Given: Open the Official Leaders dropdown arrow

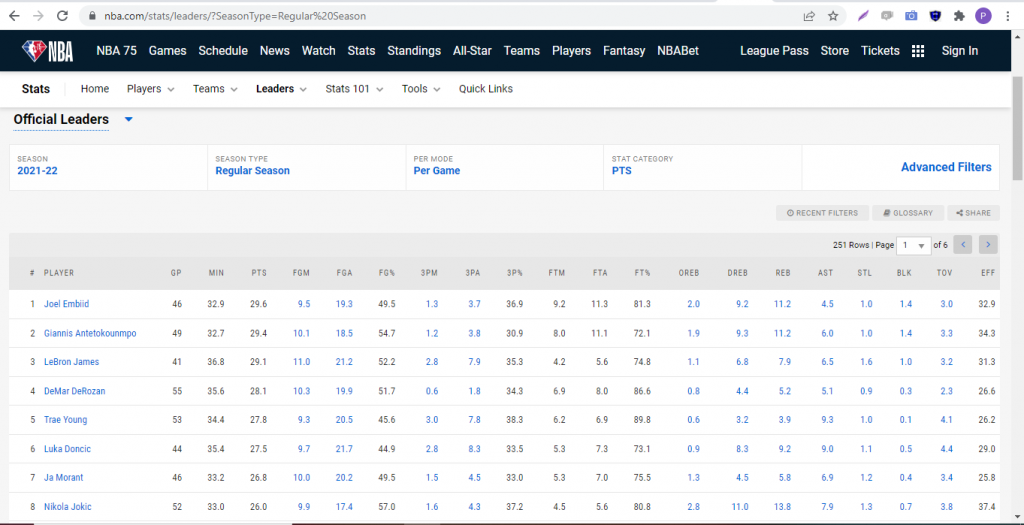Looking at the screenshot, I should (129, 119).
